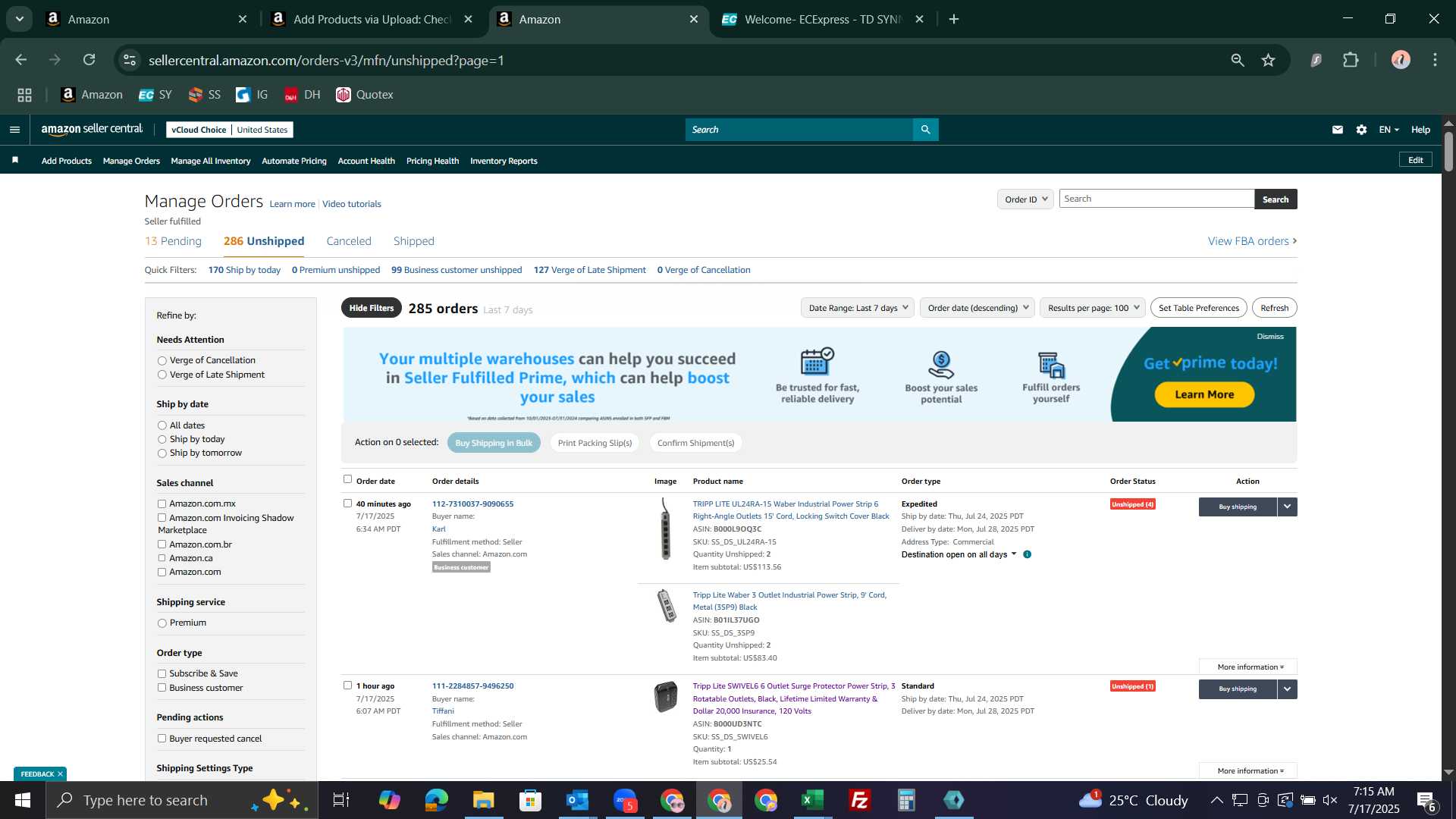The image size is (1456, 819).
Task: Open Inventory Reports menu item
Action: point(504,161)
